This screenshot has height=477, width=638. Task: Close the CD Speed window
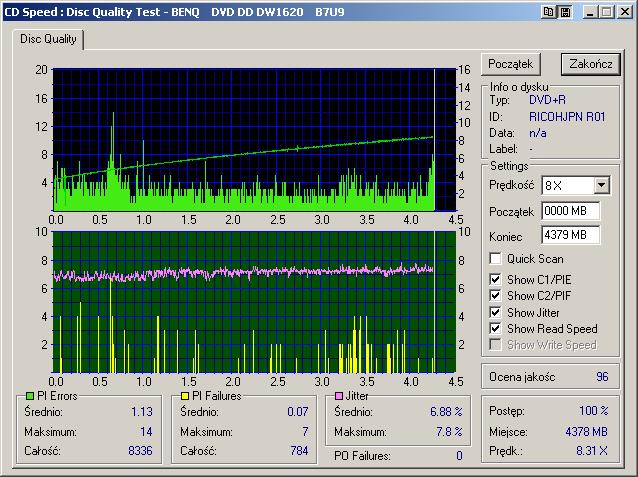[x=625, y=12]
